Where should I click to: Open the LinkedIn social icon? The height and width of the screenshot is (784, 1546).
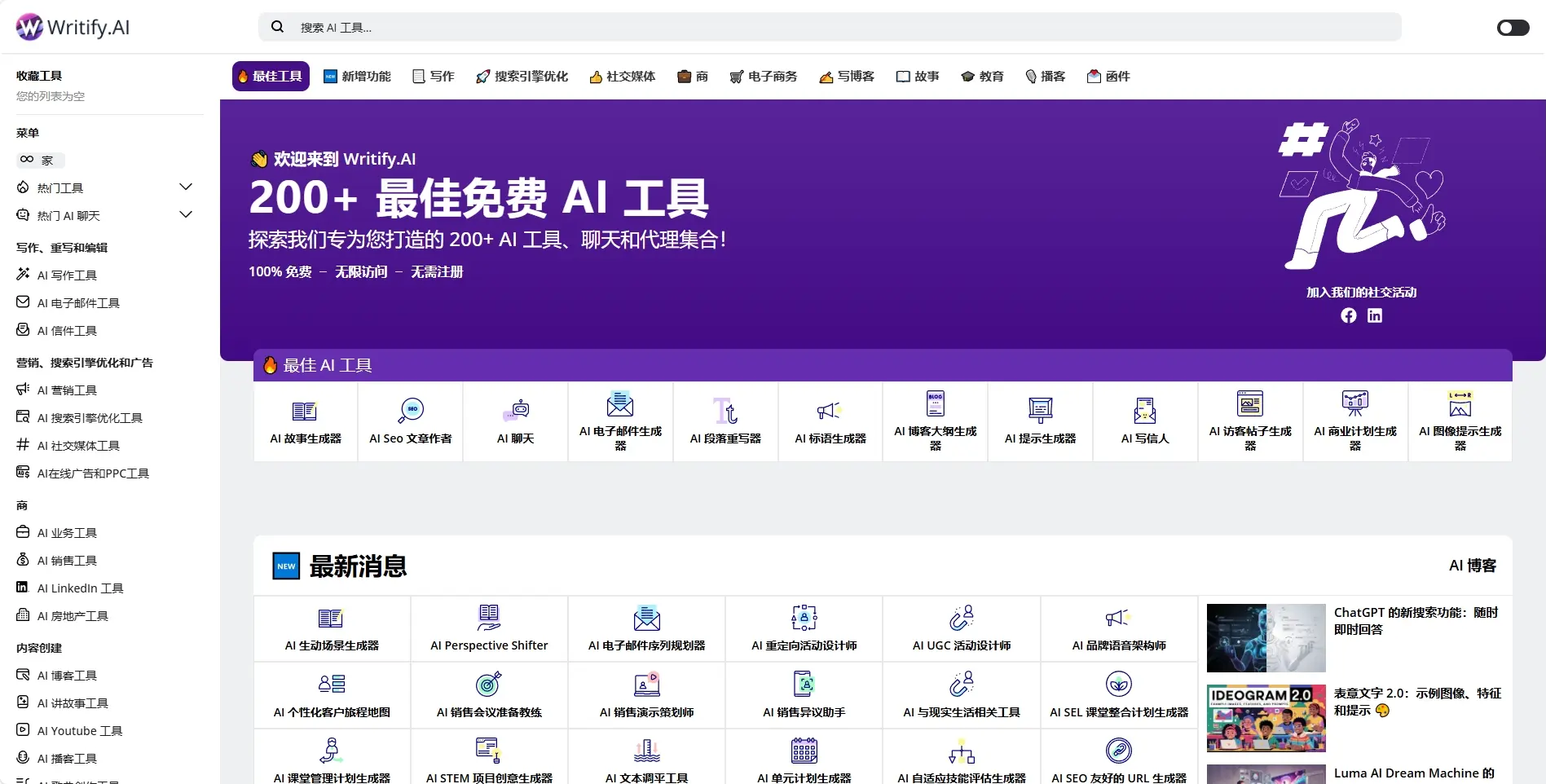click(x=1375, y=315)
